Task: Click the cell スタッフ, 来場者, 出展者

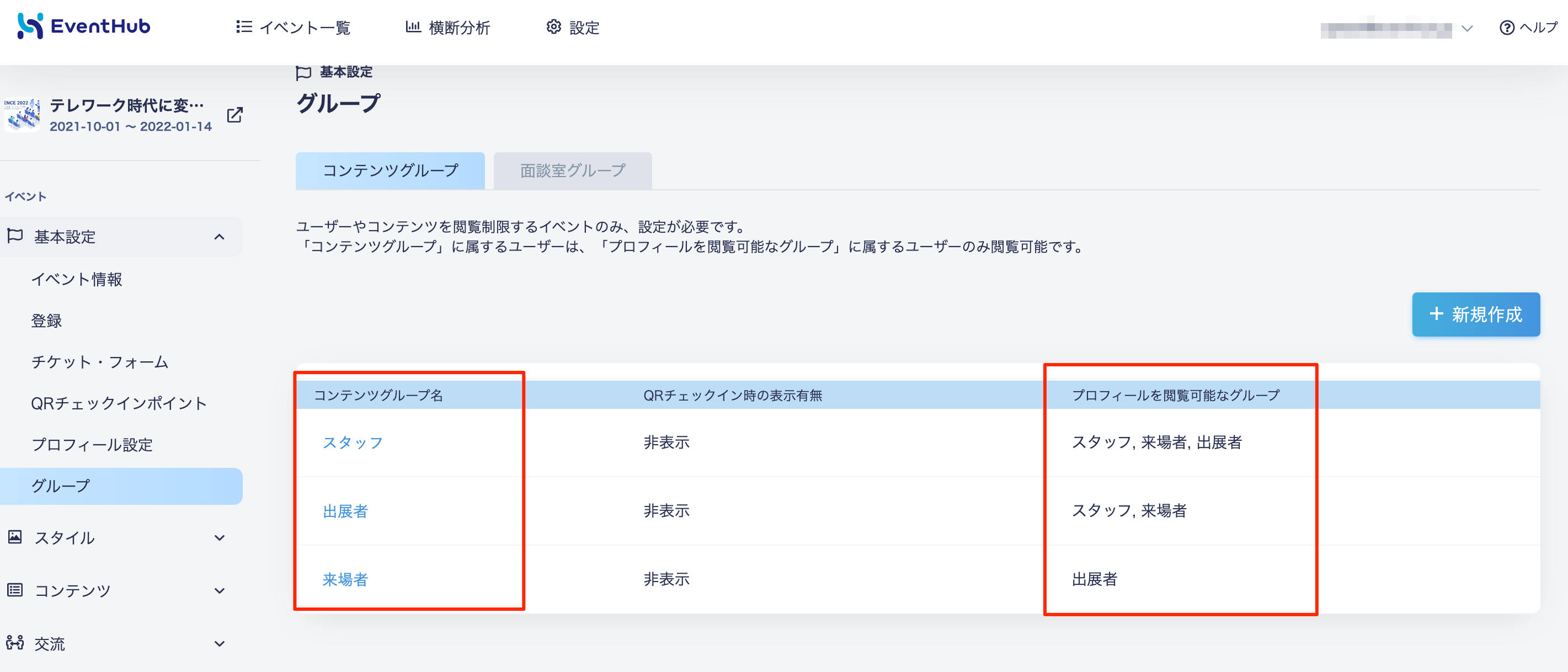Action: (x=1156, y=442)
